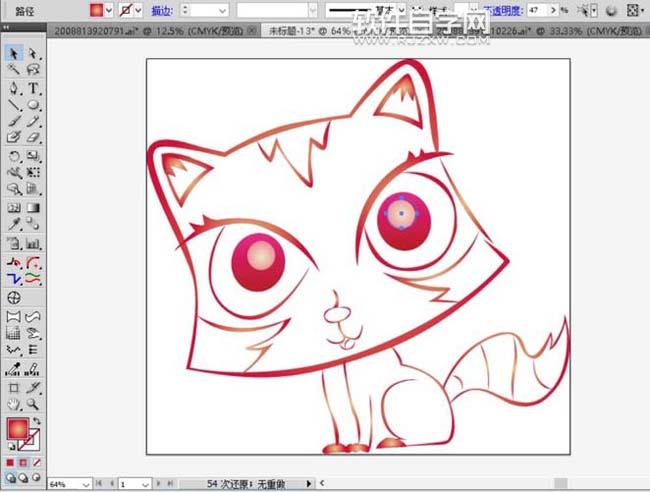650x492 pixels.
Task: Select the red arc path plugin tool
Action: tap(33, 263)
